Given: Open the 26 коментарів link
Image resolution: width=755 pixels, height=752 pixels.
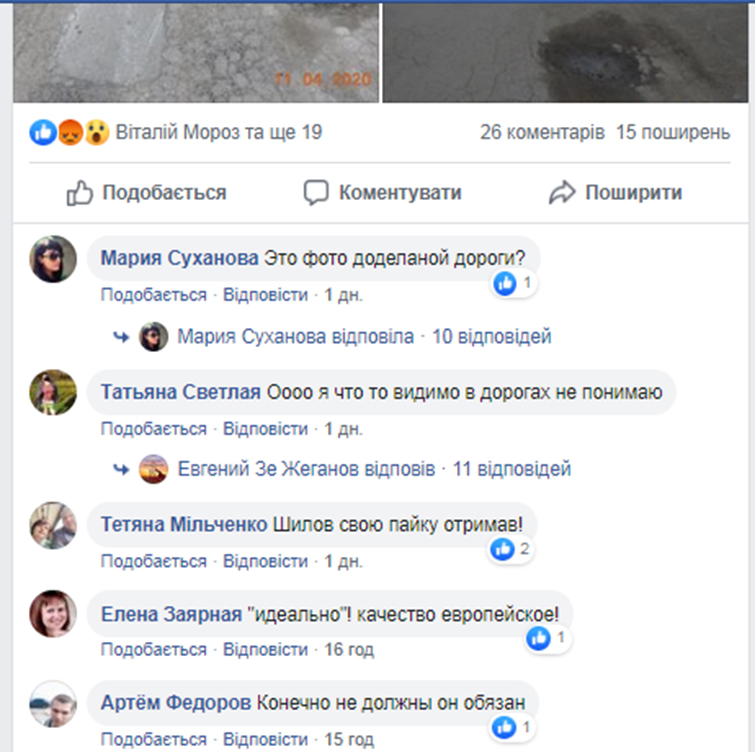Looking at the screenshot, I should pos(542,132).
